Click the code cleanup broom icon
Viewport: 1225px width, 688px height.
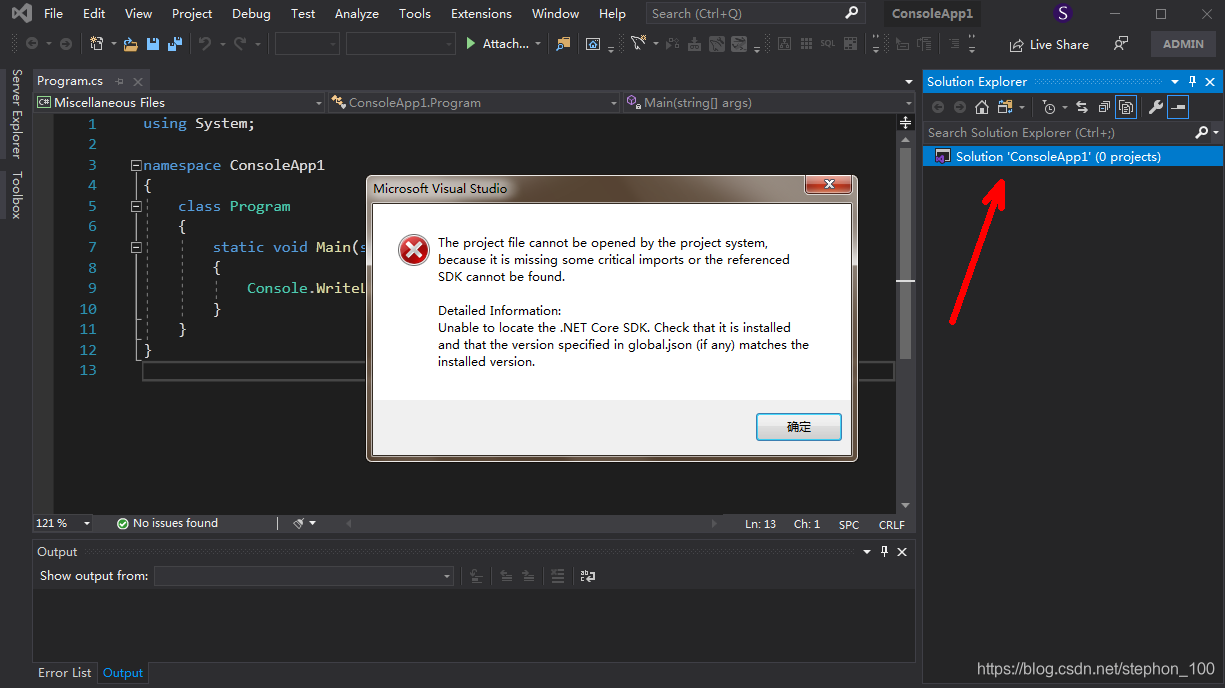[299, 523]
